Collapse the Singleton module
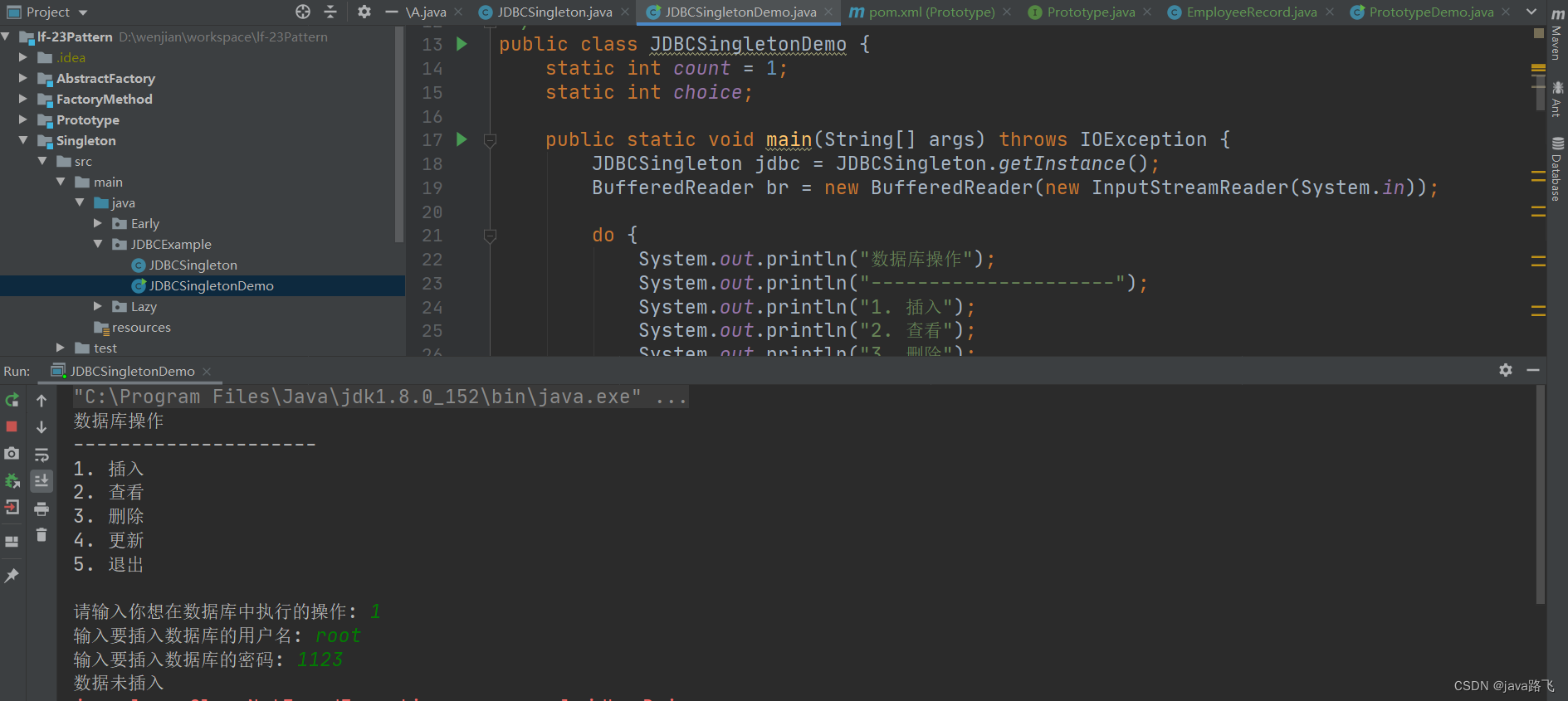The width and height of the screenshot is (1568, 701). [23, 140]
